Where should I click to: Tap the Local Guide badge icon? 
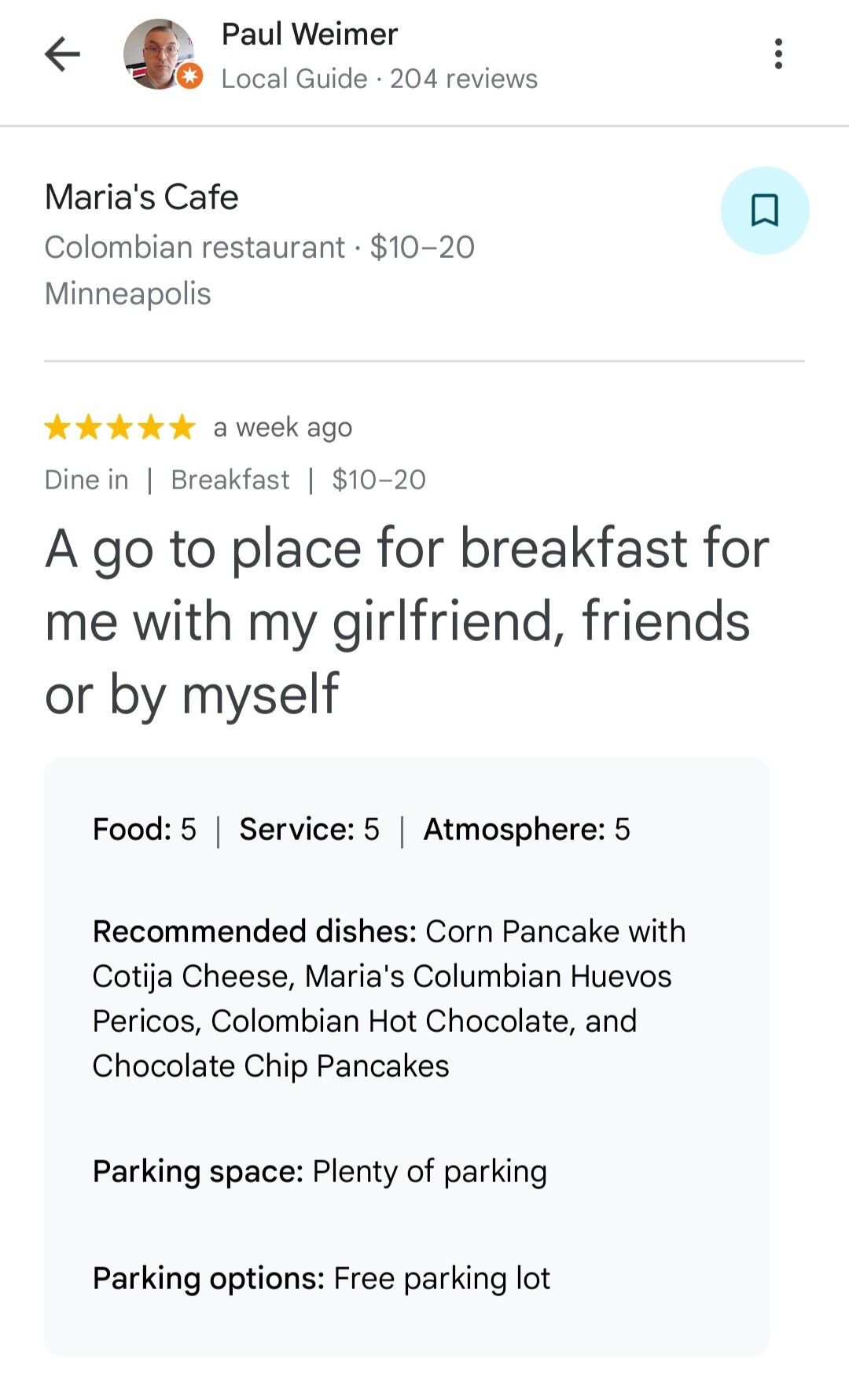coord(189,77)
